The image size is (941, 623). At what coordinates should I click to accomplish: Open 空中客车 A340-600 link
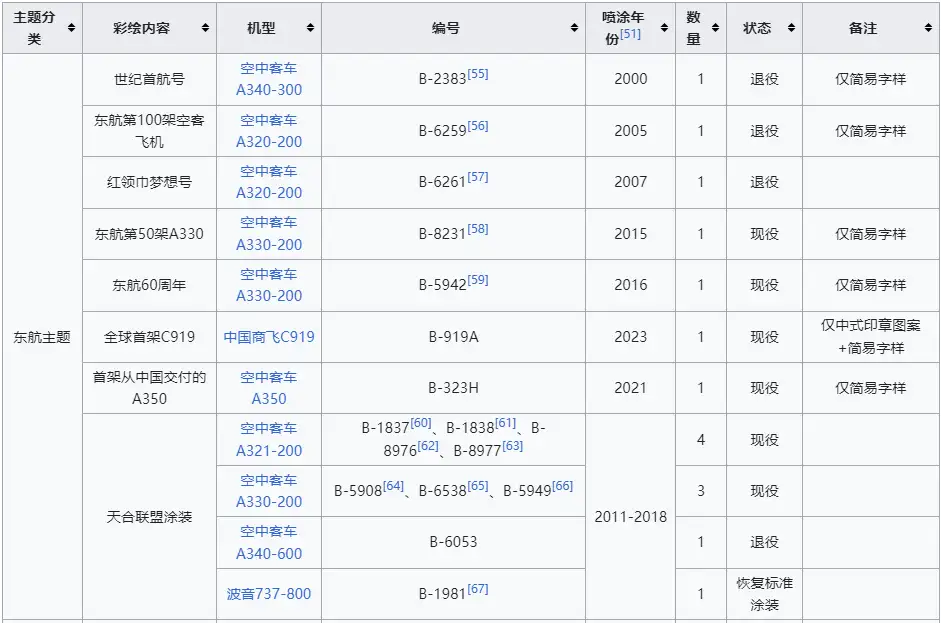point(269,542)
